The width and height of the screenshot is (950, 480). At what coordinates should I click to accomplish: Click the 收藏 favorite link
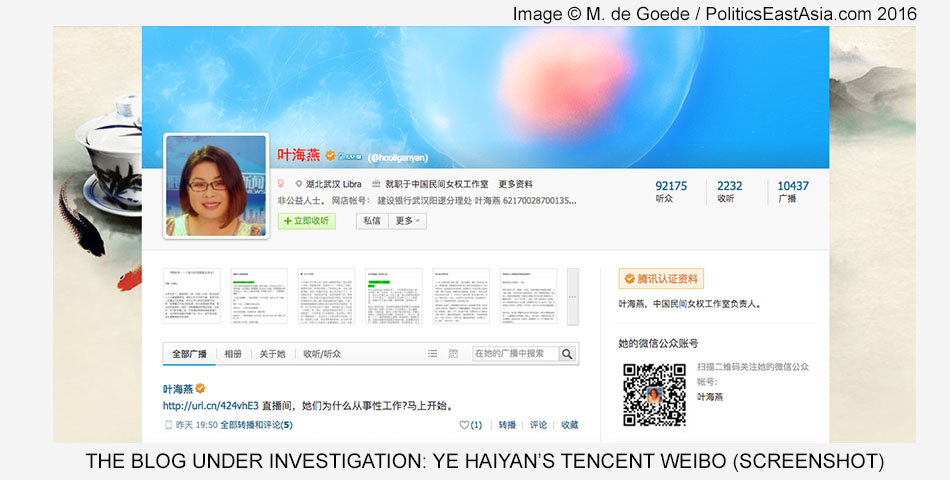pyautogui.click(x=570, y=425)
